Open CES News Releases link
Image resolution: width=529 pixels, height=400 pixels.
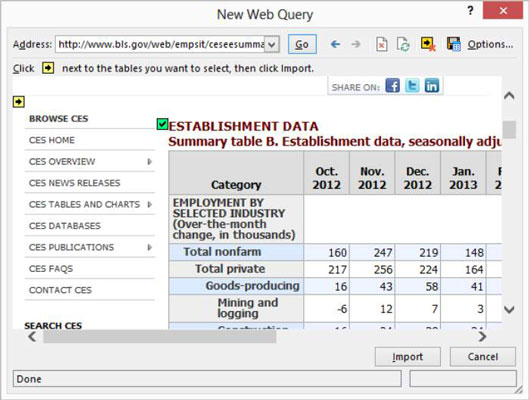click(75, 183)
